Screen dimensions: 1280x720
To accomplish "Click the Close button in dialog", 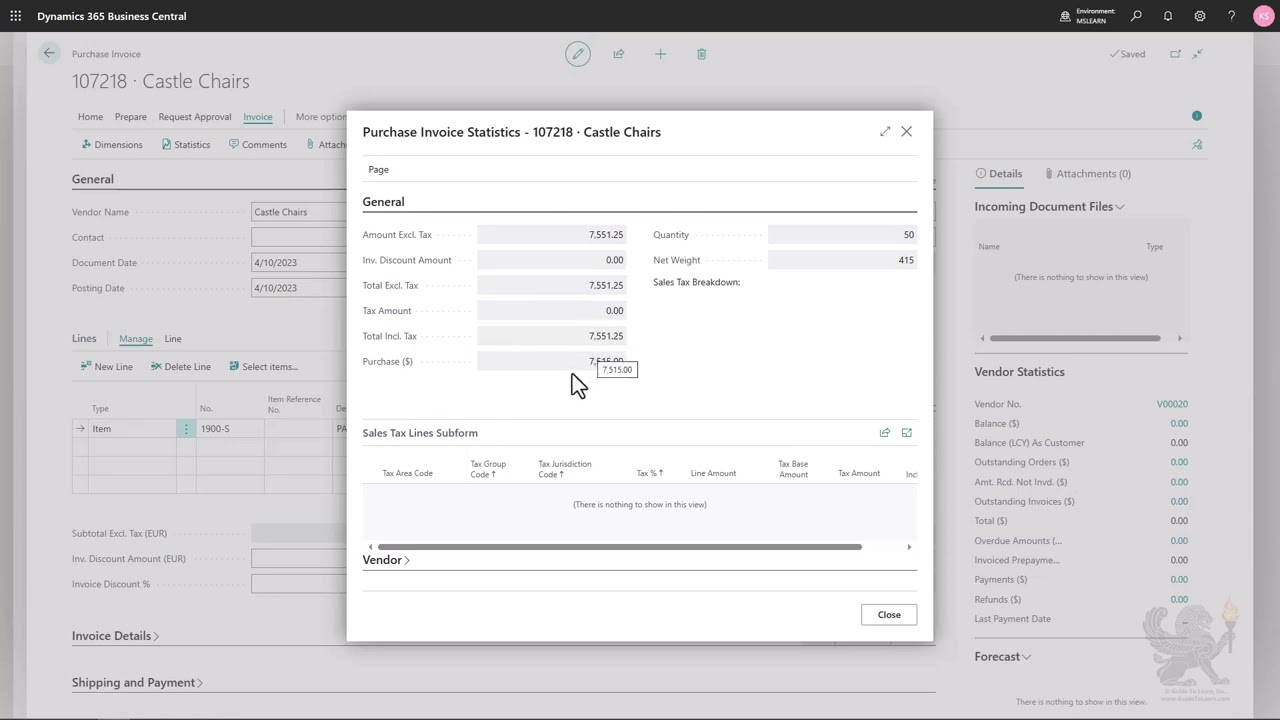I will point(889,615).
